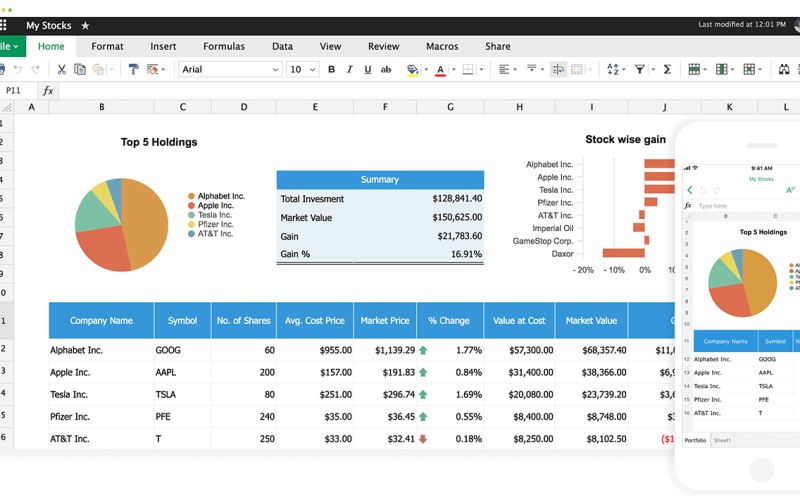Click the My Stocks document title
The width and height of the screenshot is (800, 500).
pyautogui.click(x=49, y=26)
